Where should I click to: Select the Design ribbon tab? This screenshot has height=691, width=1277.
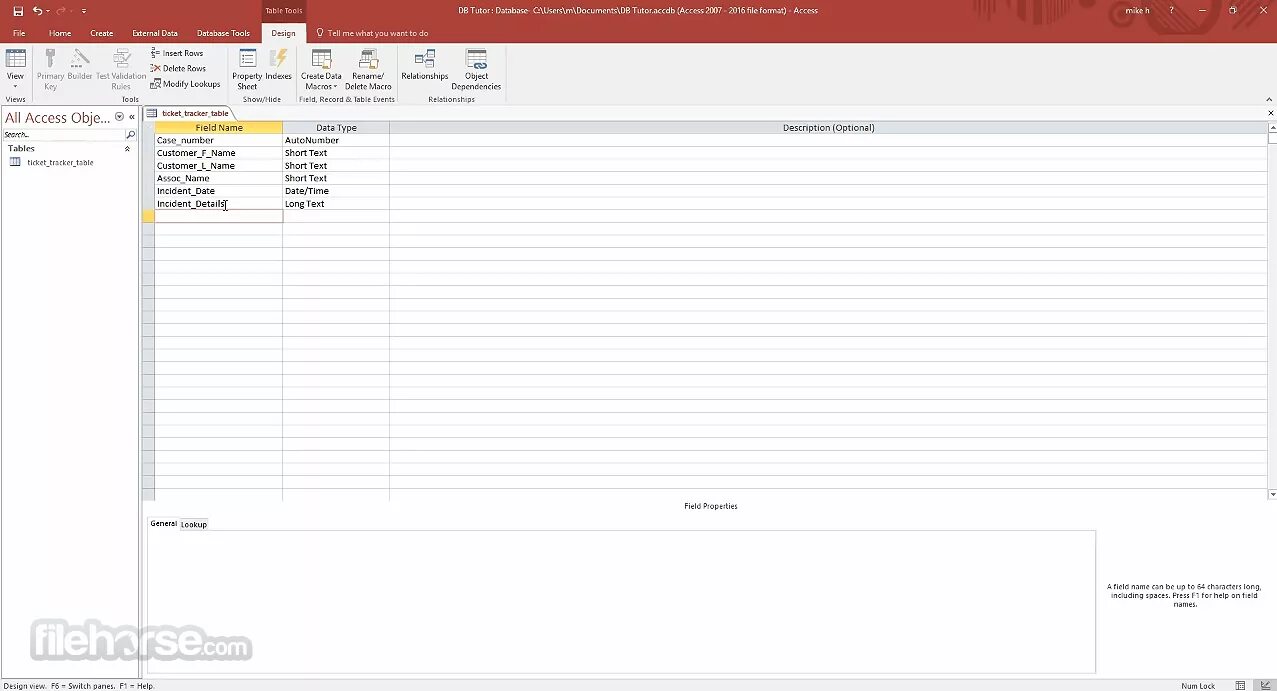point(283,33)
